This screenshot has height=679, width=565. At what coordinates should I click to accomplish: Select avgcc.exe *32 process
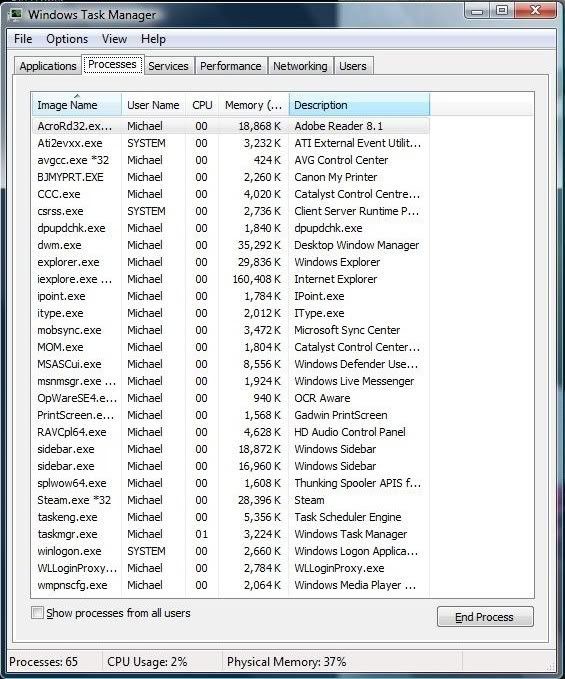point(231,160)
